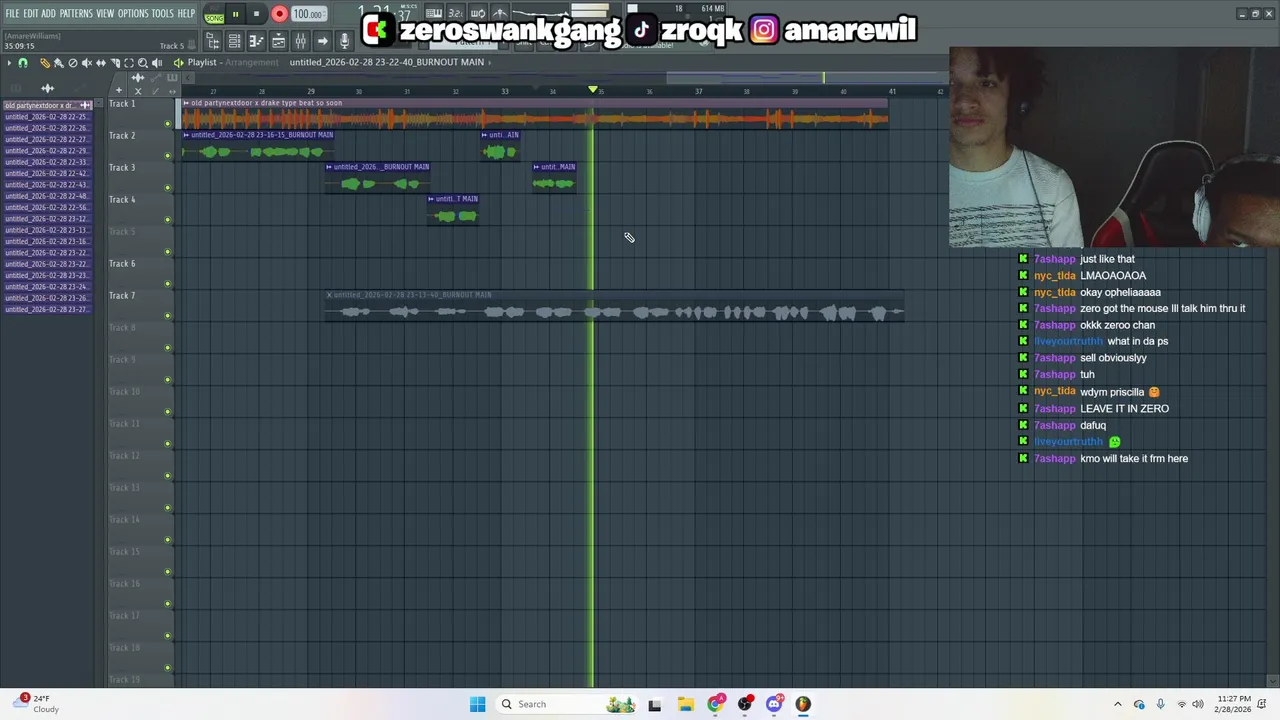The height and width of the screenshot is (720, 1280).
Task: Open clip menu of Track 4 clip
Action: click(432, 199)
